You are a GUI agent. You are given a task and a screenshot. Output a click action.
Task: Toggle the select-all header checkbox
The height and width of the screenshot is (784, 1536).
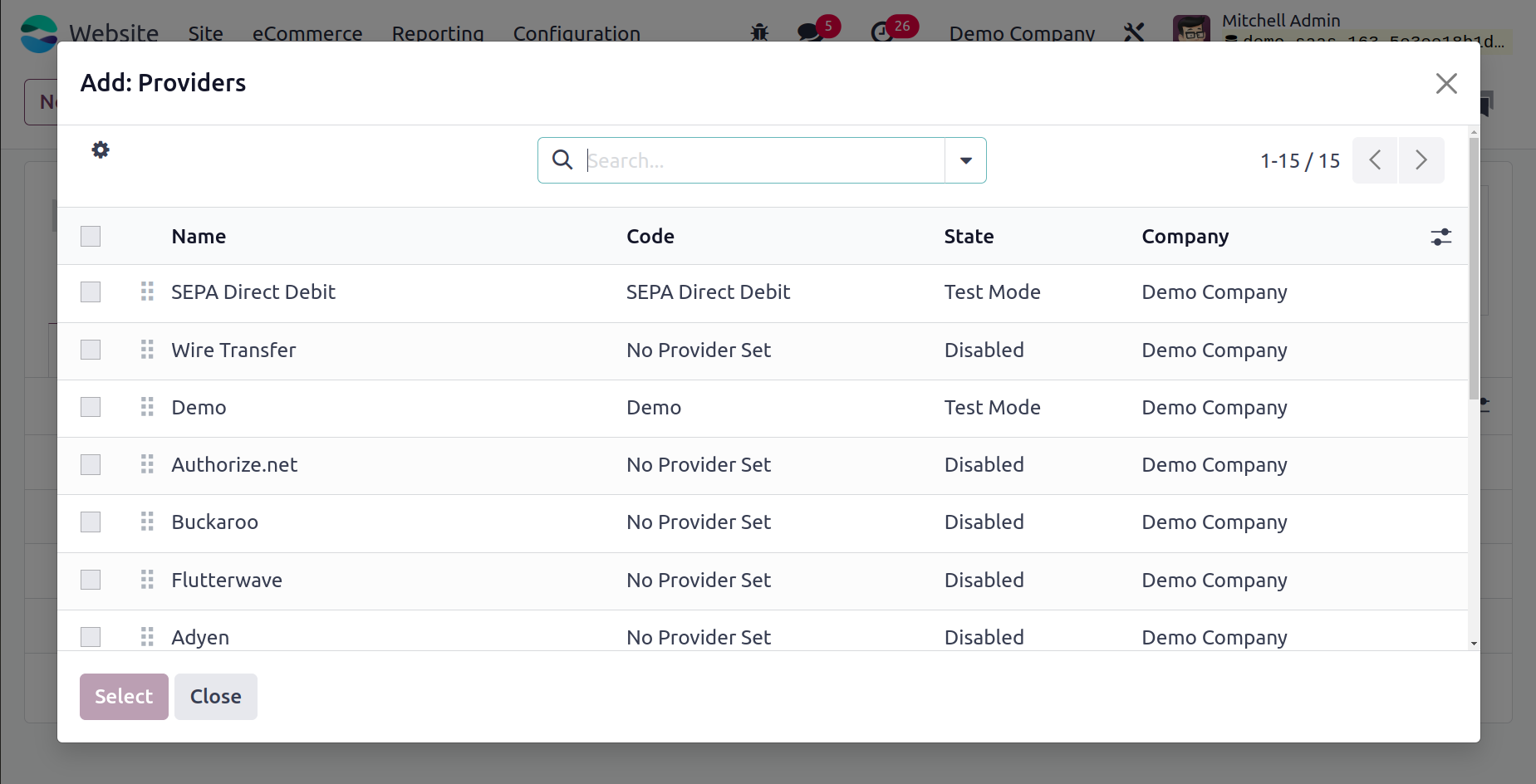tap(91, 237)
